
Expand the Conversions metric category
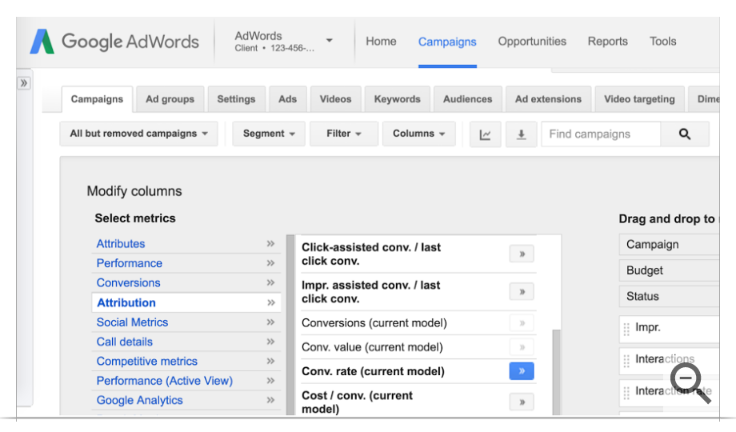tap(186, 283)
